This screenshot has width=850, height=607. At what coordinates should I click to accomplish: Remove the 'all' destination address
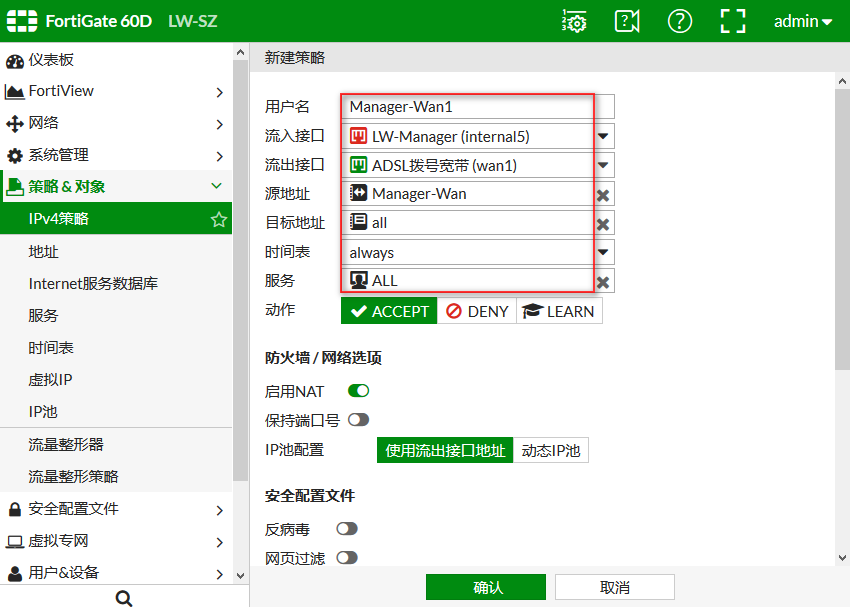coord(603,224)
